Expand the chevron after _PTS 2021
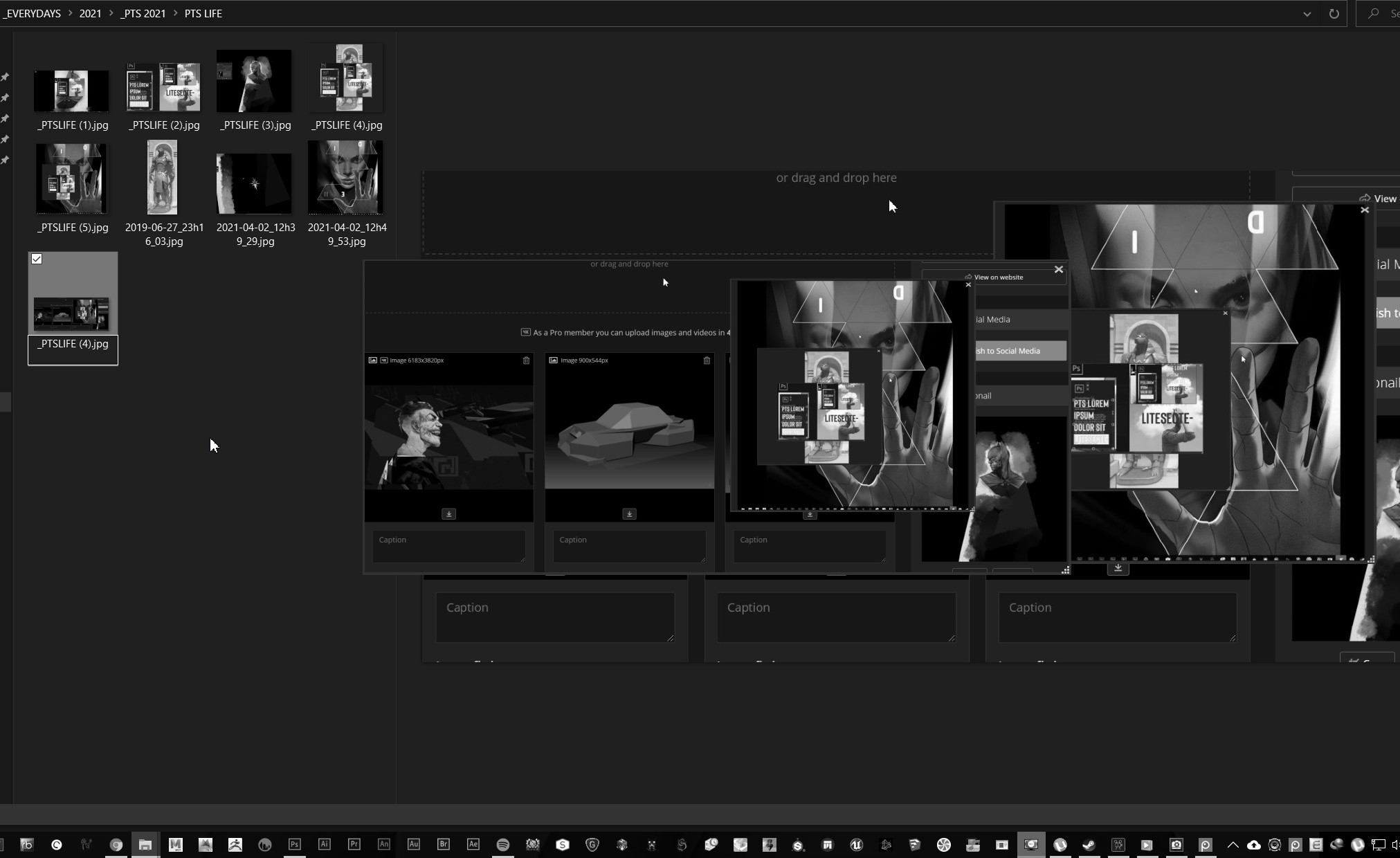The image size is (1400, 858). (x=175, y=13)
